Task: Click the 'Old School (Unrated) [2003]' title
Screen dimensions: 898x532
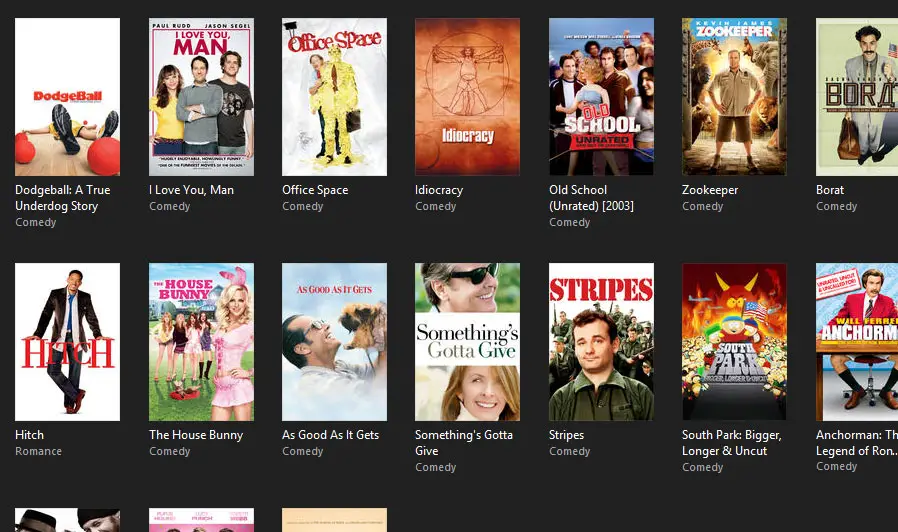Action: [x=591, y=198]
